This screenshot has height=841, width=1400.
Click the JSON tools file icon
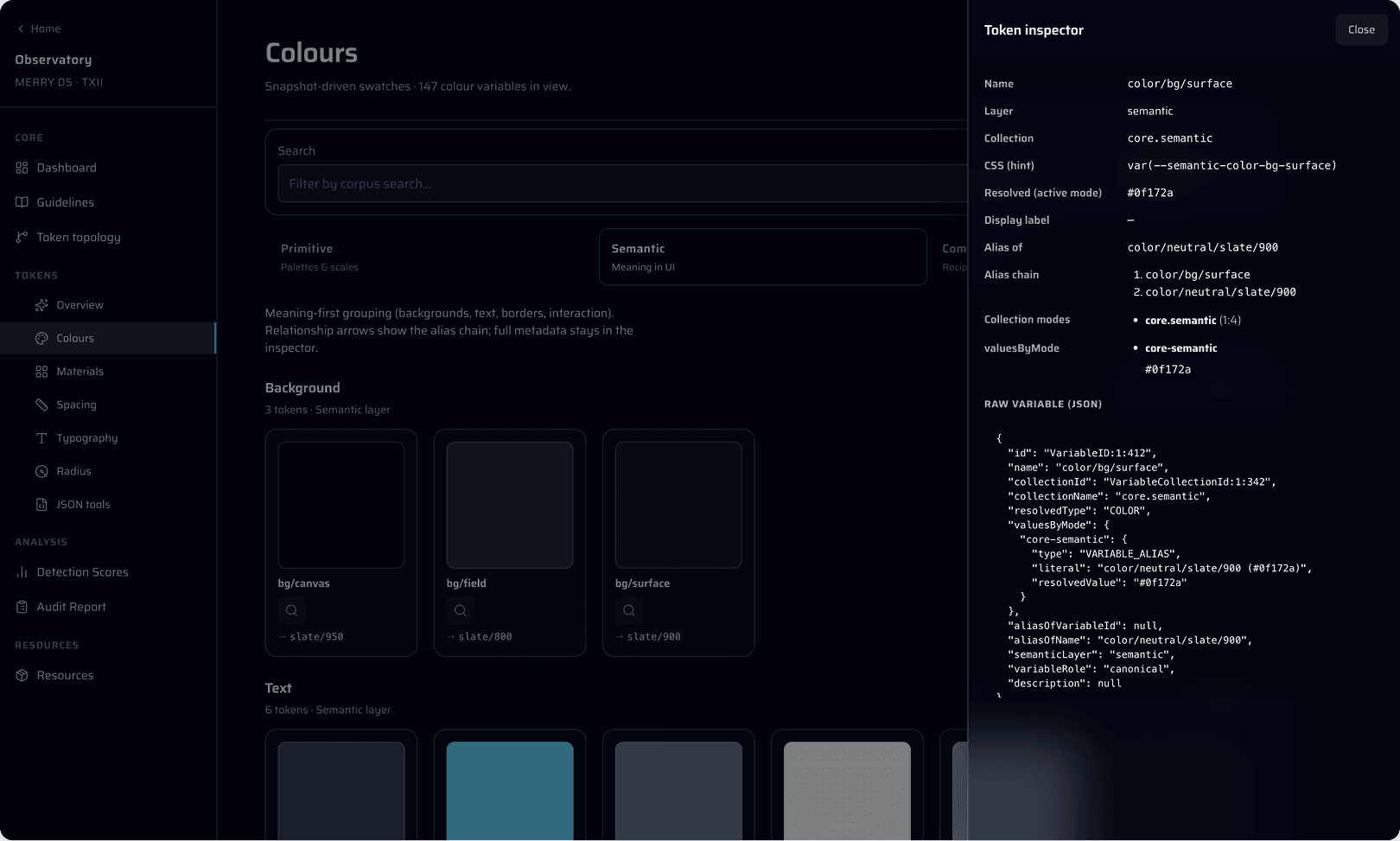[41, 505]
